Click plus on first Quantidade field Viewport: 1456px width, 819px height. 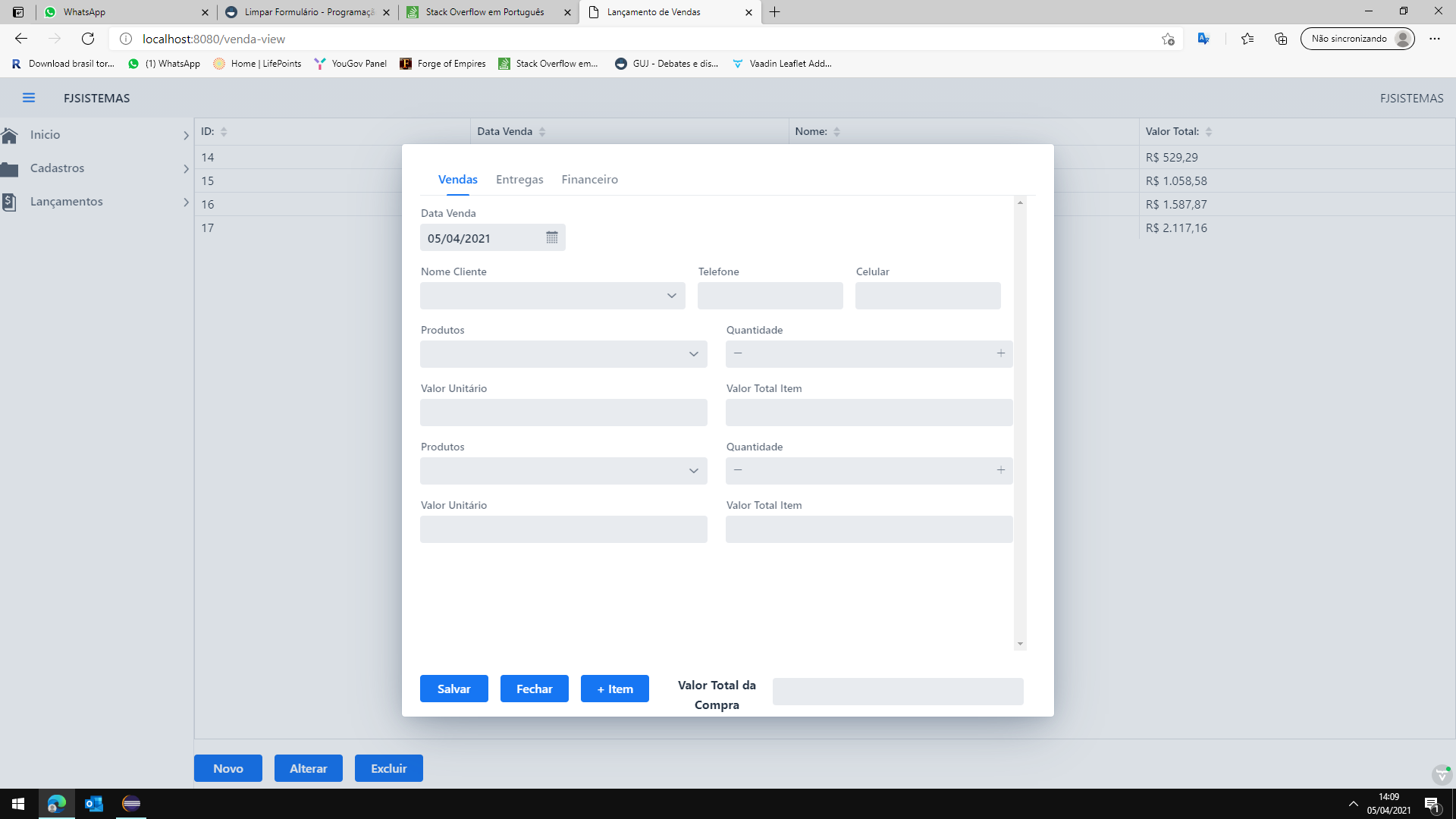(x=1001, y=353)
